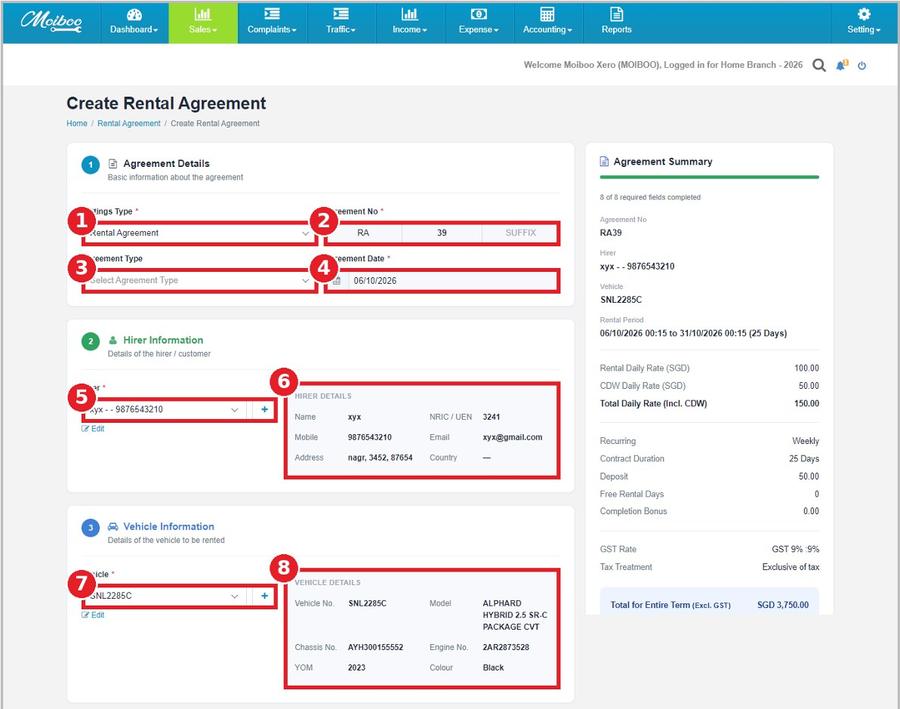The height and width of the screenshot is (709, 900).
Task: Open the Hirer selection dropdown
Action: point(165,409)
